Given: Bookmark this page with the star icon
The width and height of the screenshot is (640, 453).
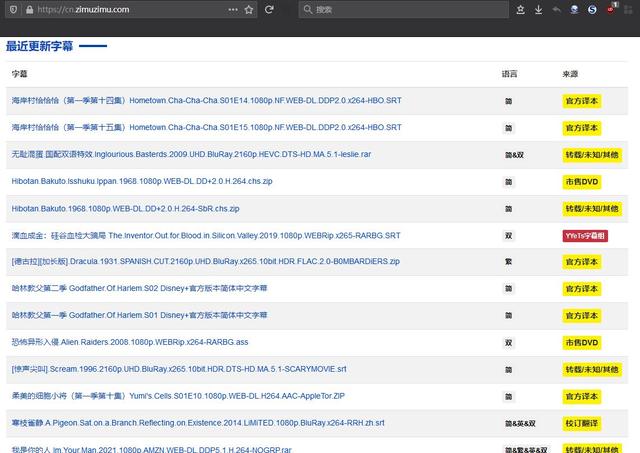Looking at the screenshot, I should point(249,9).
